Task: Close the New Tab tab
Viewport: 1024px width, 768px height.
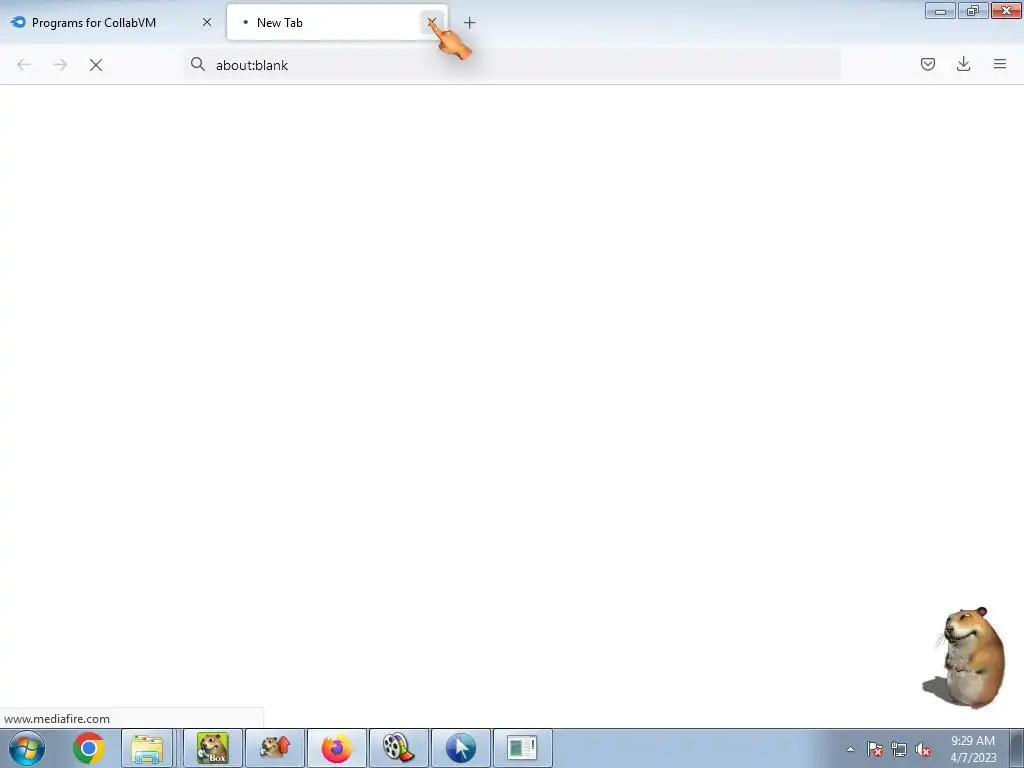Action: tap(432, 22)
